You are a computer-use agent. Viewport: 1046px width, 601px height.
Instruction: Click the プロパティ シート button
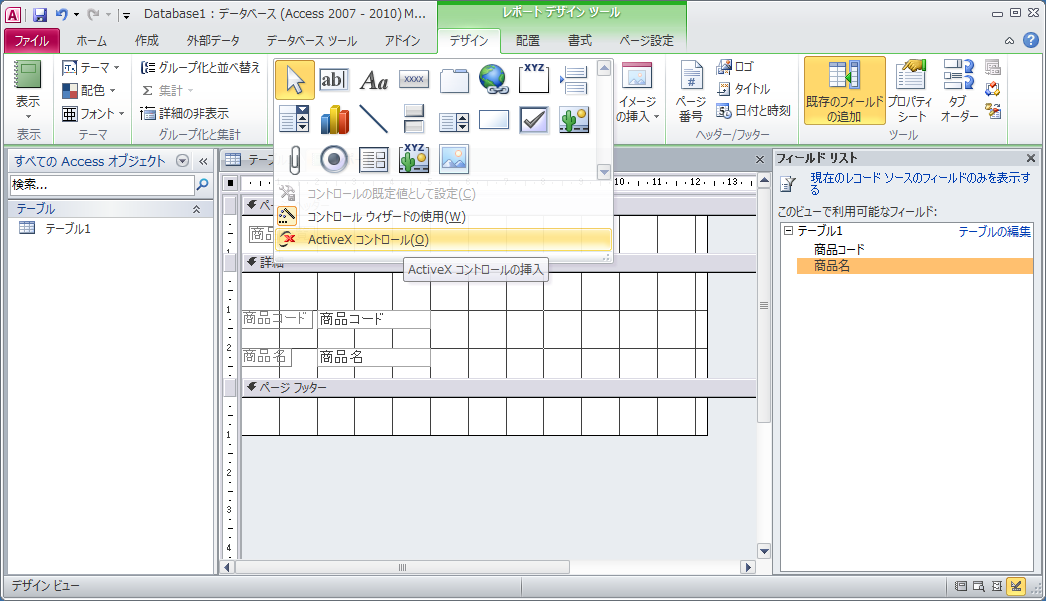911,91
